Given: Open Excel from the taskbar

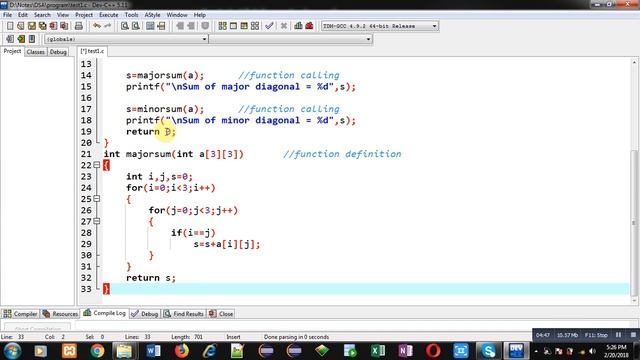Looking at the screenshot, I should tap(378, 351).
